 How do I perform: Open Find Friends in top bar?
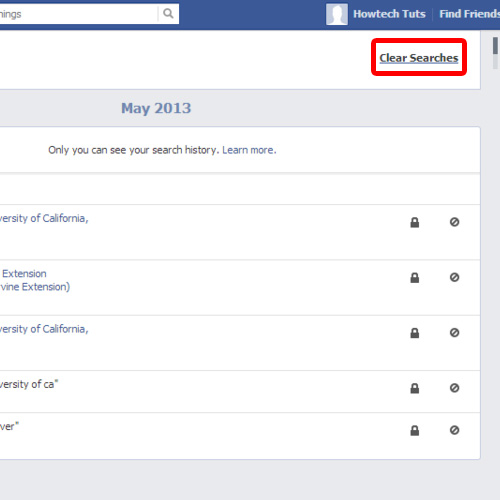pos(469,14)
